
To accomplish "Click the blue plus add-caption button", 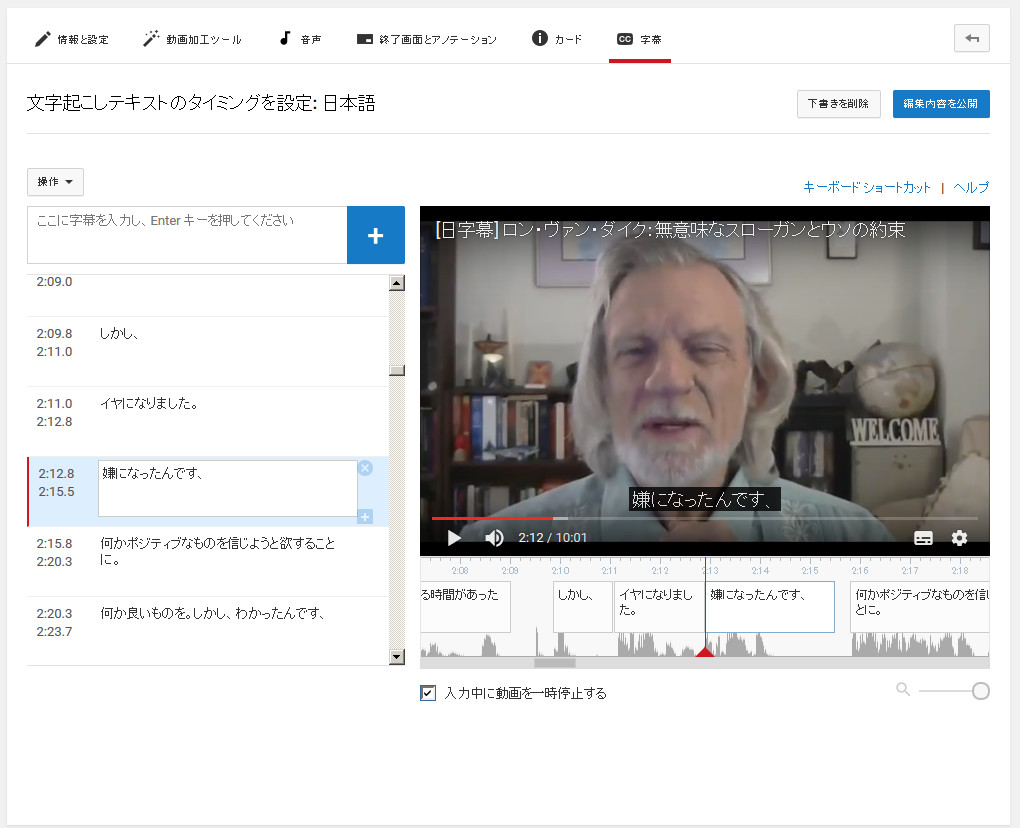I will pyautogui.click(x=375, y=235).
